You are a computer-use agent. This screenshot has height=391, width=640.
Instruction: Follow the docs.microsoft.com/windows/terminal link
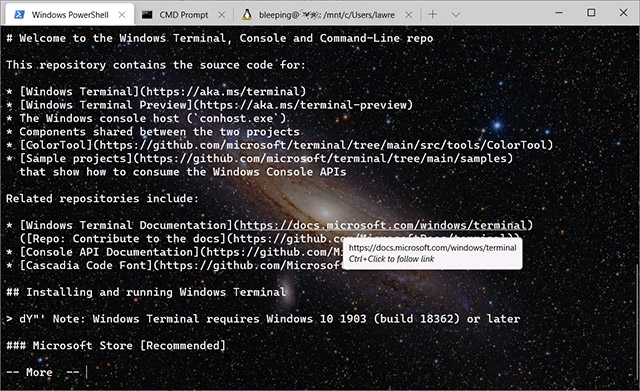[x=383, y=225]
